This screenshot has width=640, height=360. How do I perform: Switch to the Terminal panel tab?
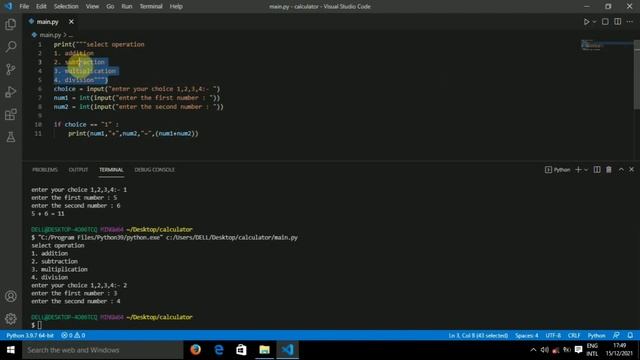pyautogui.click(x=111, y=170)
